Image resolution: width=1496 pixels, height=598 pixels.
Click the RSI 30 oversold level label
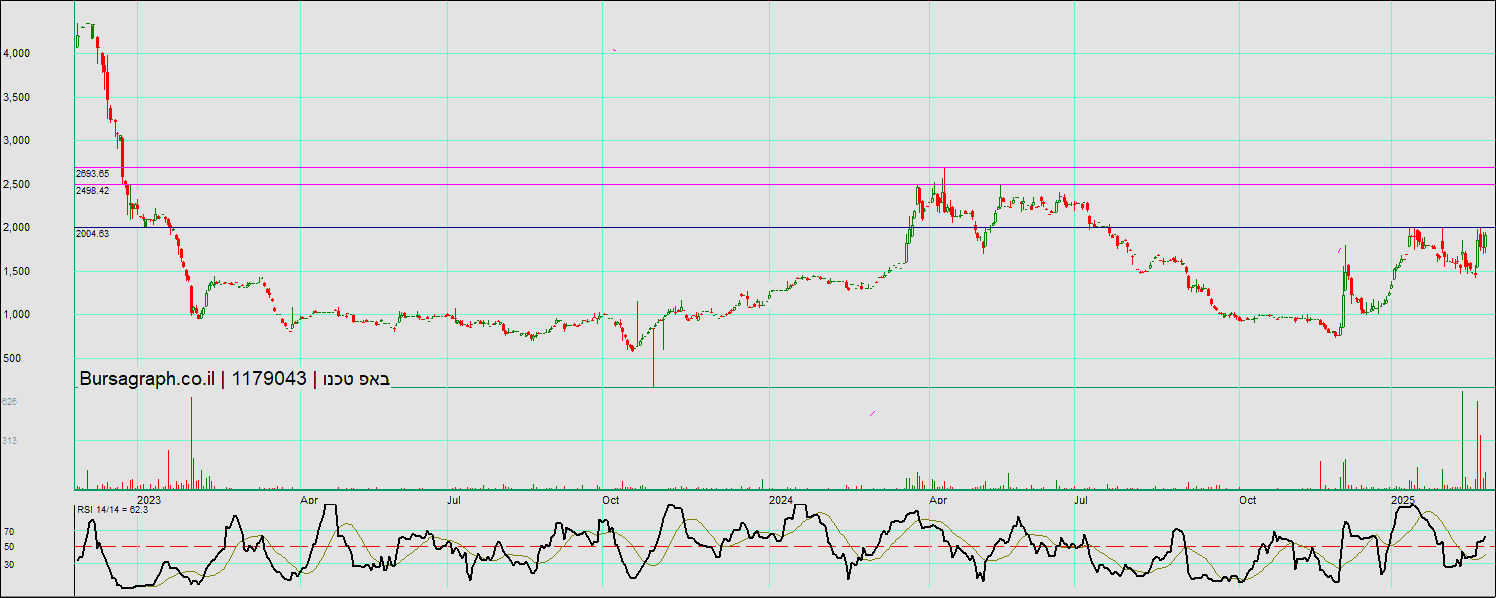tap(9, 564)
